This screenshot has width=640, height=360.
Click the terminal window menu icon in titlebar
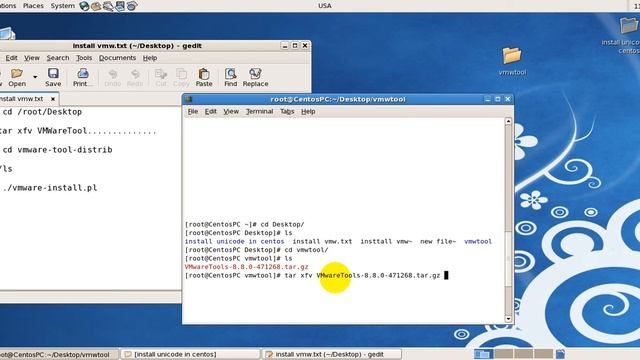[x=189, y=99]
